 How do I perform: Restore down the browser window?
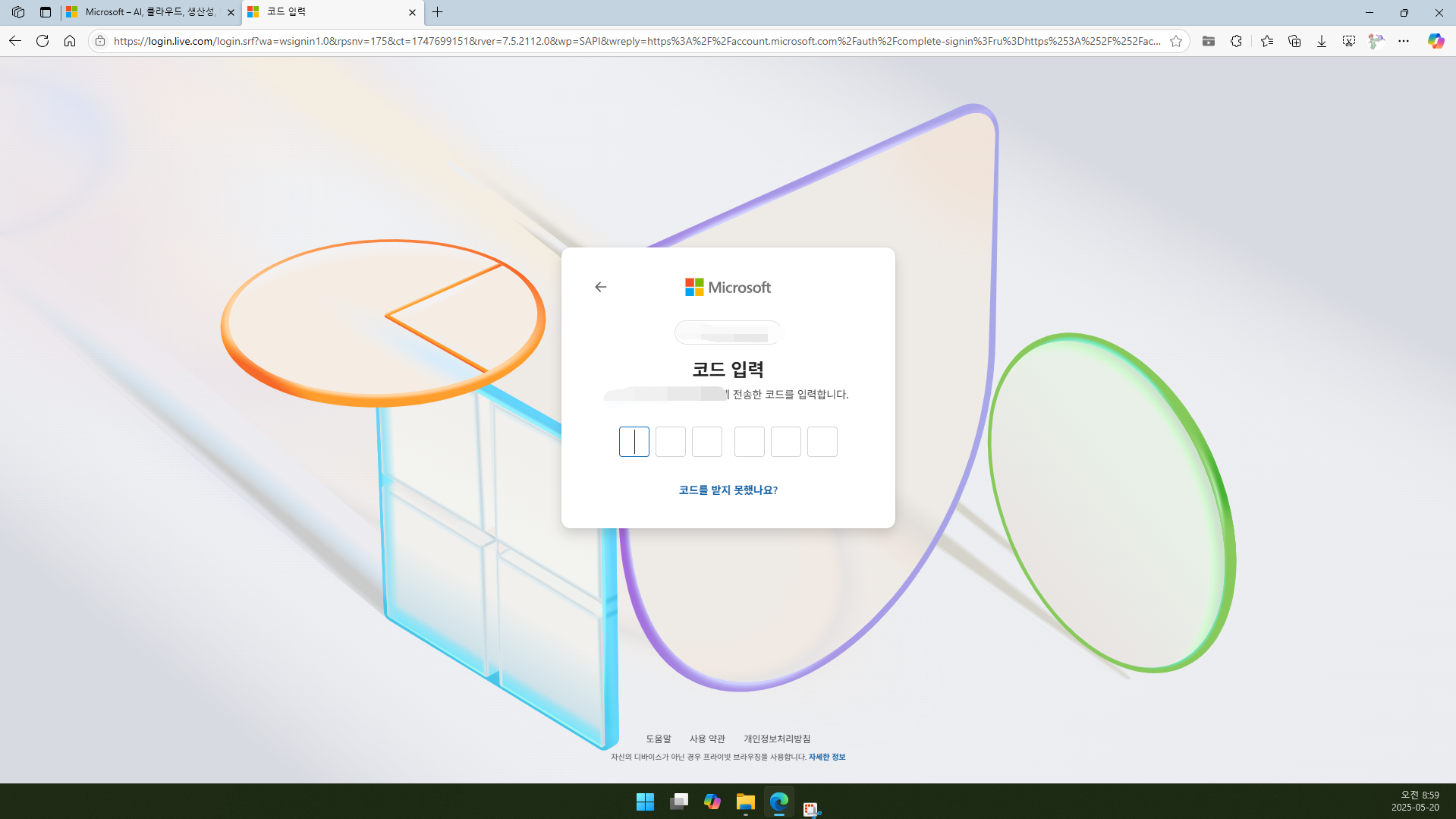1404,12
